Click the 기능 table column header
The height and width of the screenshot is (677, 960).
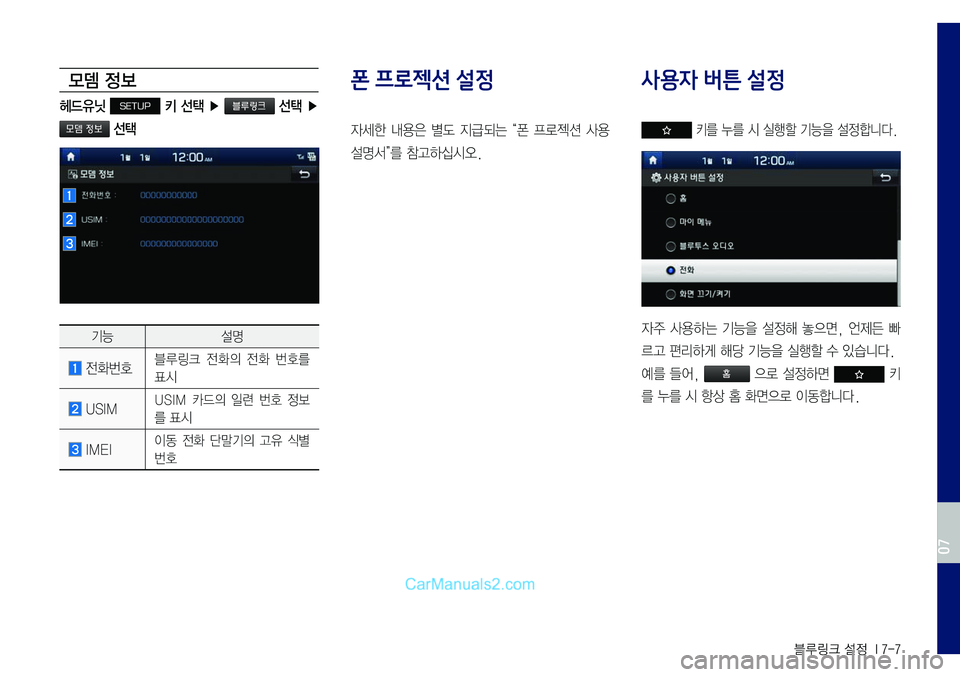[102, 336]
